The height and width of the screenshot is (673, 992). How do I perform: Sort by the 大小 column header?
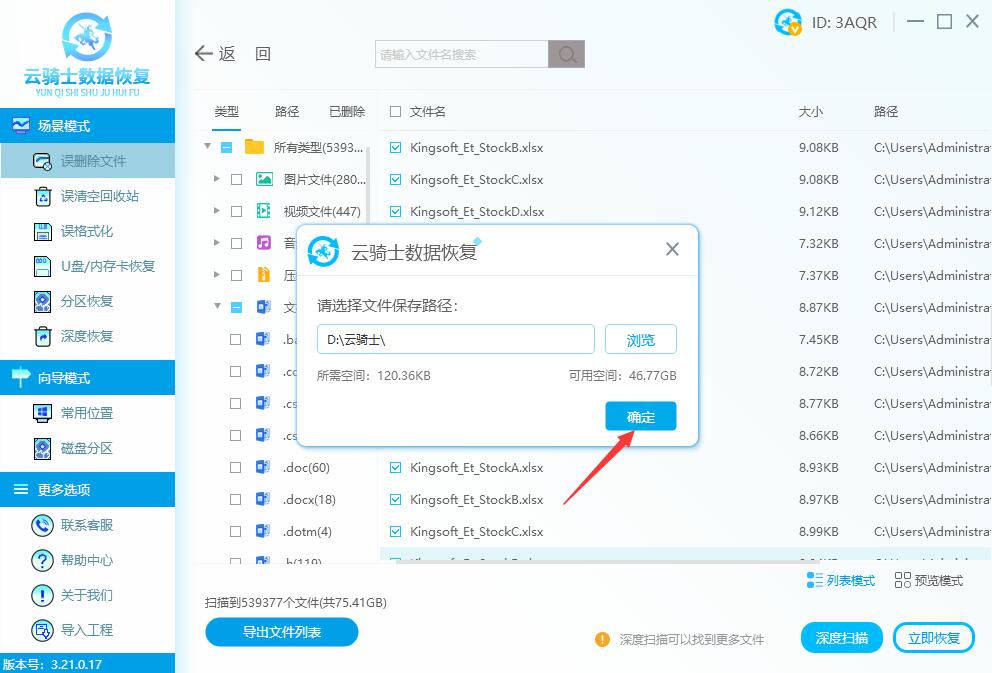point(810,112)
